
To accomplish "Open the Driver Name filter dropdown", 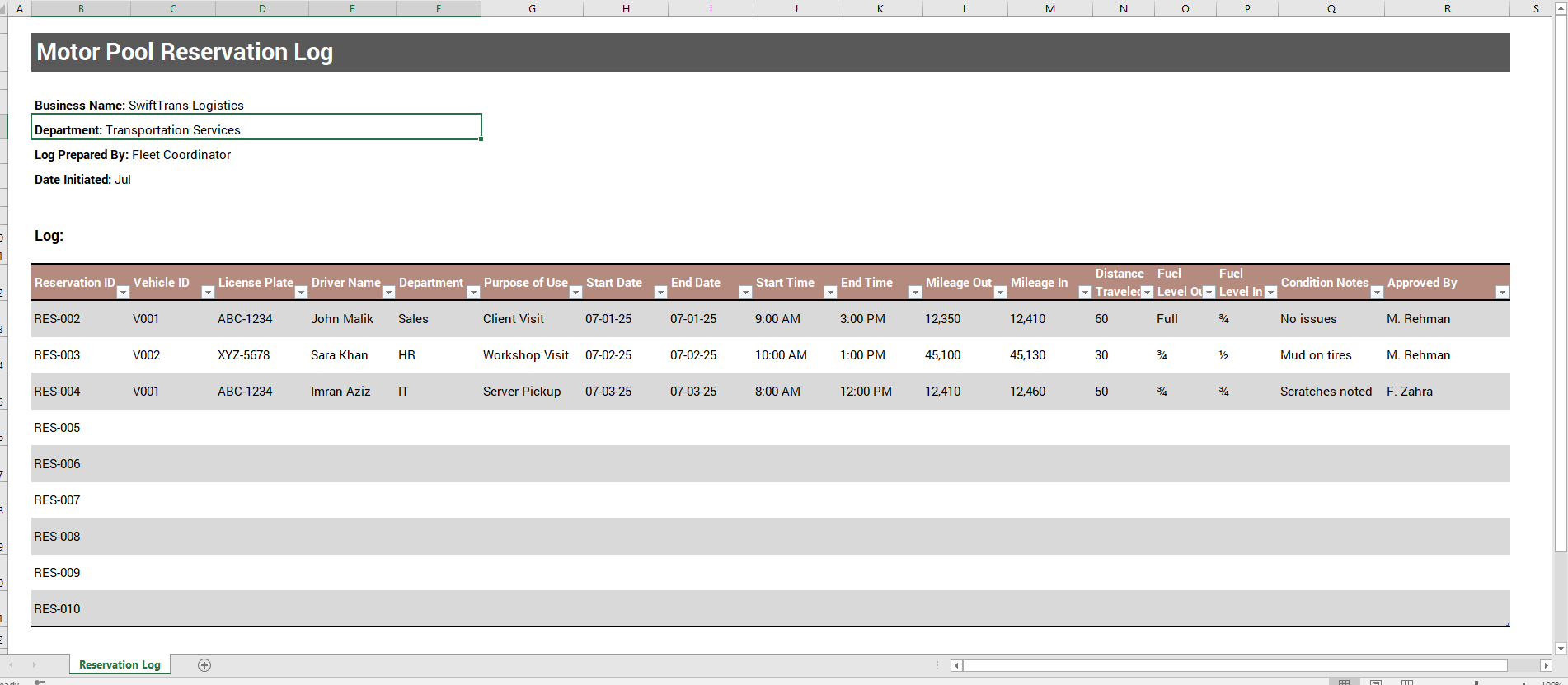I will [x=388, y=293].
